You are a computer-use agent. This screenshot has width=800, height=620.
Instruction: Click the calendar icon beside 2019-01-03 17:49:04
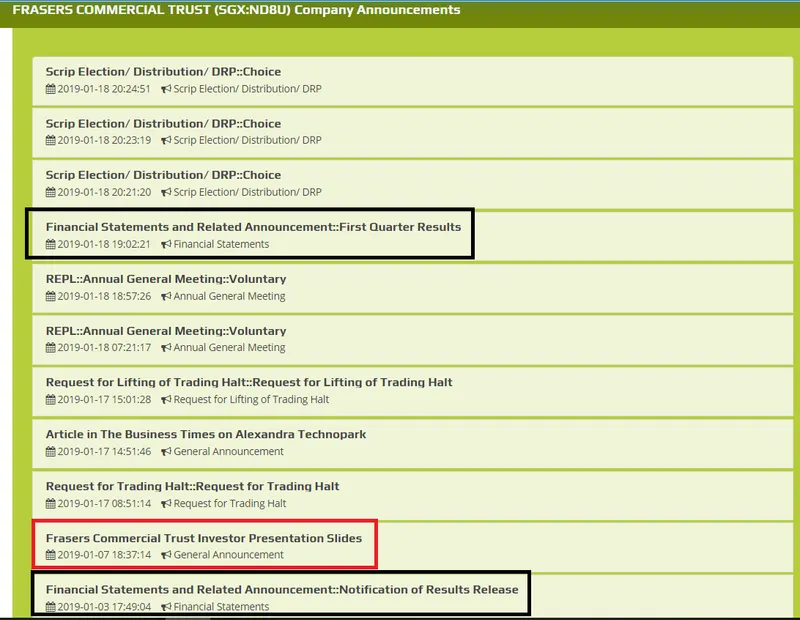coord(51,607)
